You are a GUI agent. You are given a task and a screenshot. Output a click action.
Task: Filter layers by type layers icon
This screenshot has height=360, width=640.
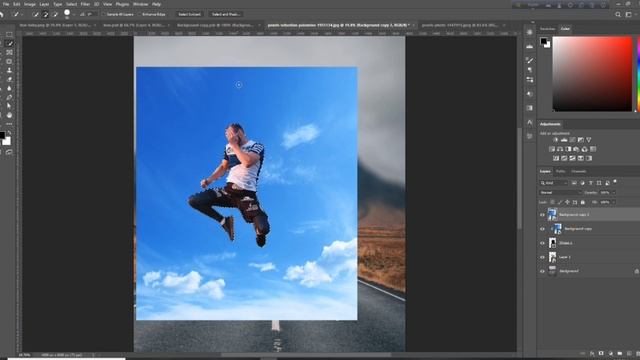click(x=591, y=183)
